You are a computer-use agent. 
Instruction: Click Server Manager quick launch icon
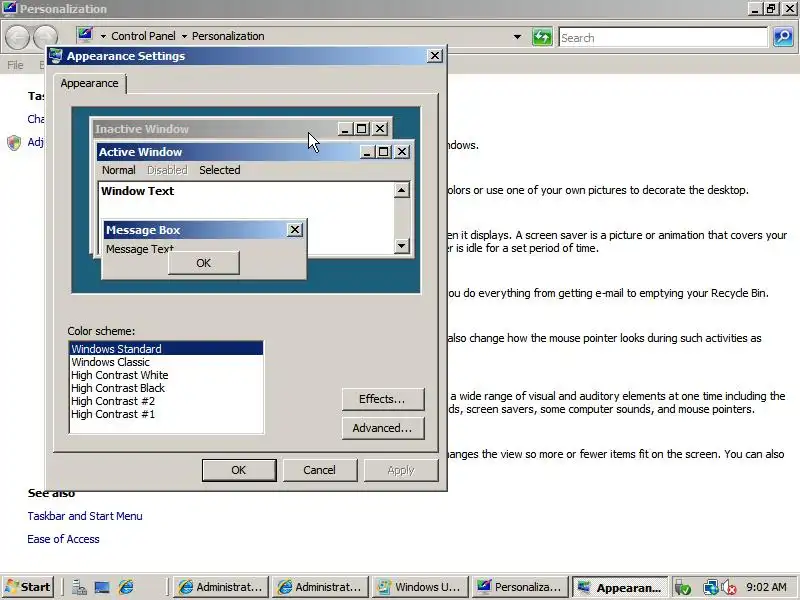click(x=79, y=587)
